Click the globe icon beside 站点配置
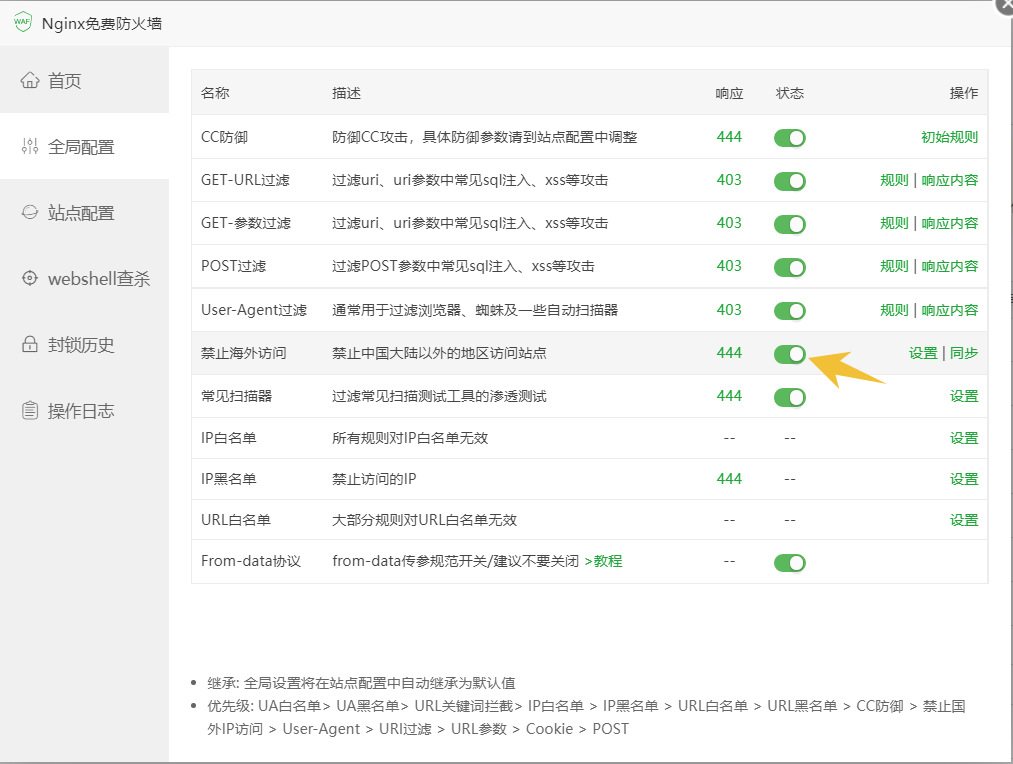 [x=30, y=212]
